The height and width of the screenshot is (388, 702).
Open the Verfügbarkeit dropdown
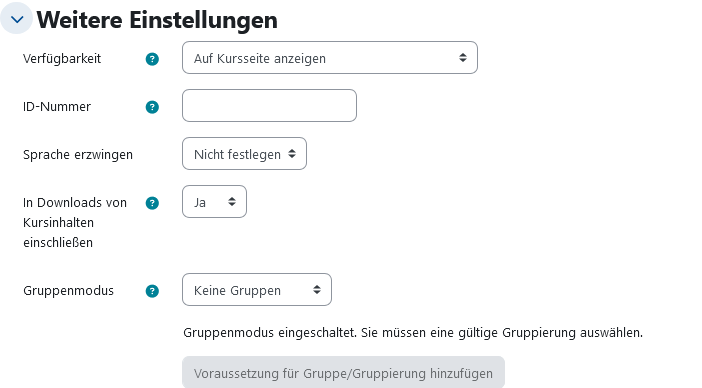330,58
